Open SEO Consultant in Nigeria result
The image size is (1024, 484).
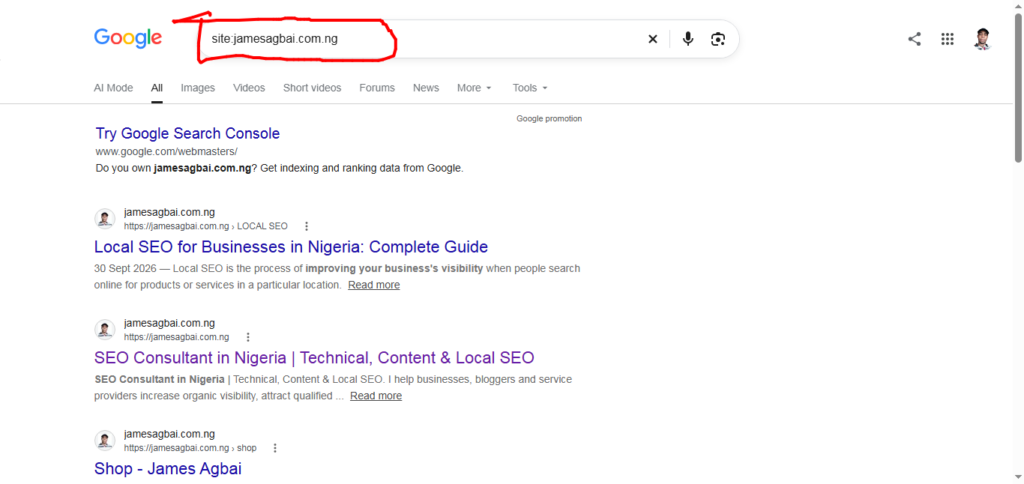coord(314,358)
